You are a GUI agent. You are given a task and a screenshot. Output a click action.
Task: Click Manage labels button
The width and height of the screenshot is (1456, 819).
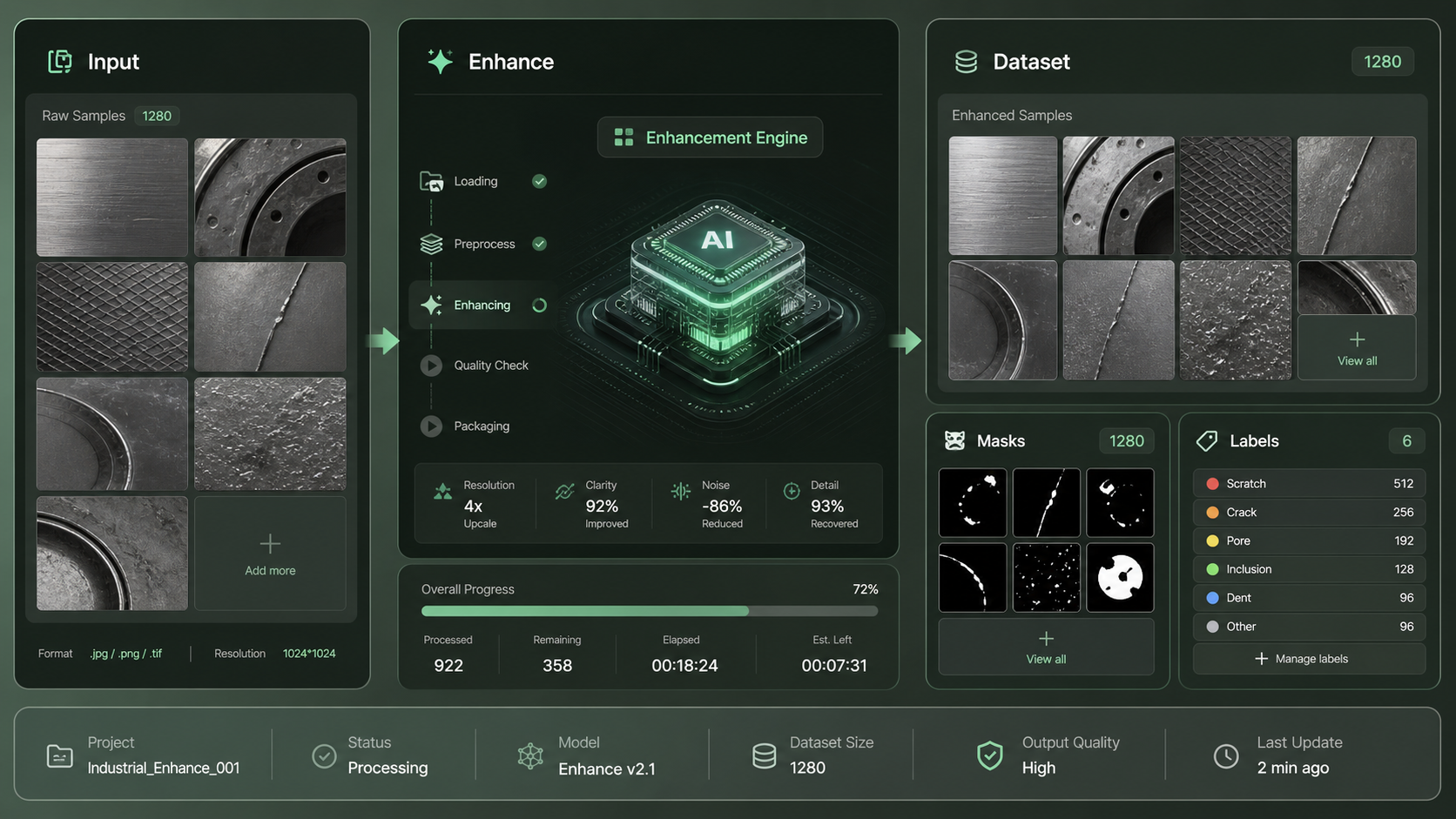tap(1309, 659)
